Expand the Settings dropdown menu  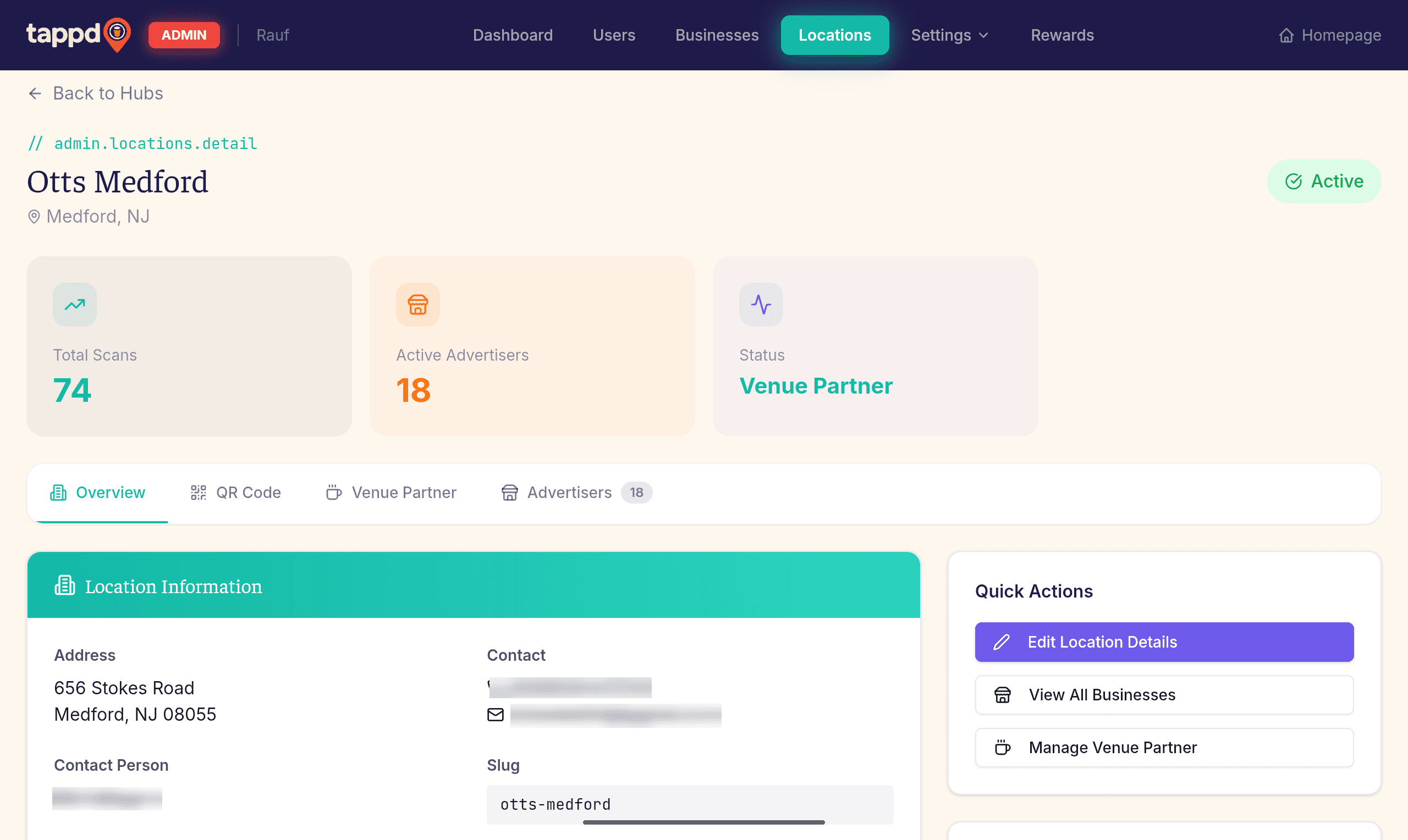coord(949,35)
